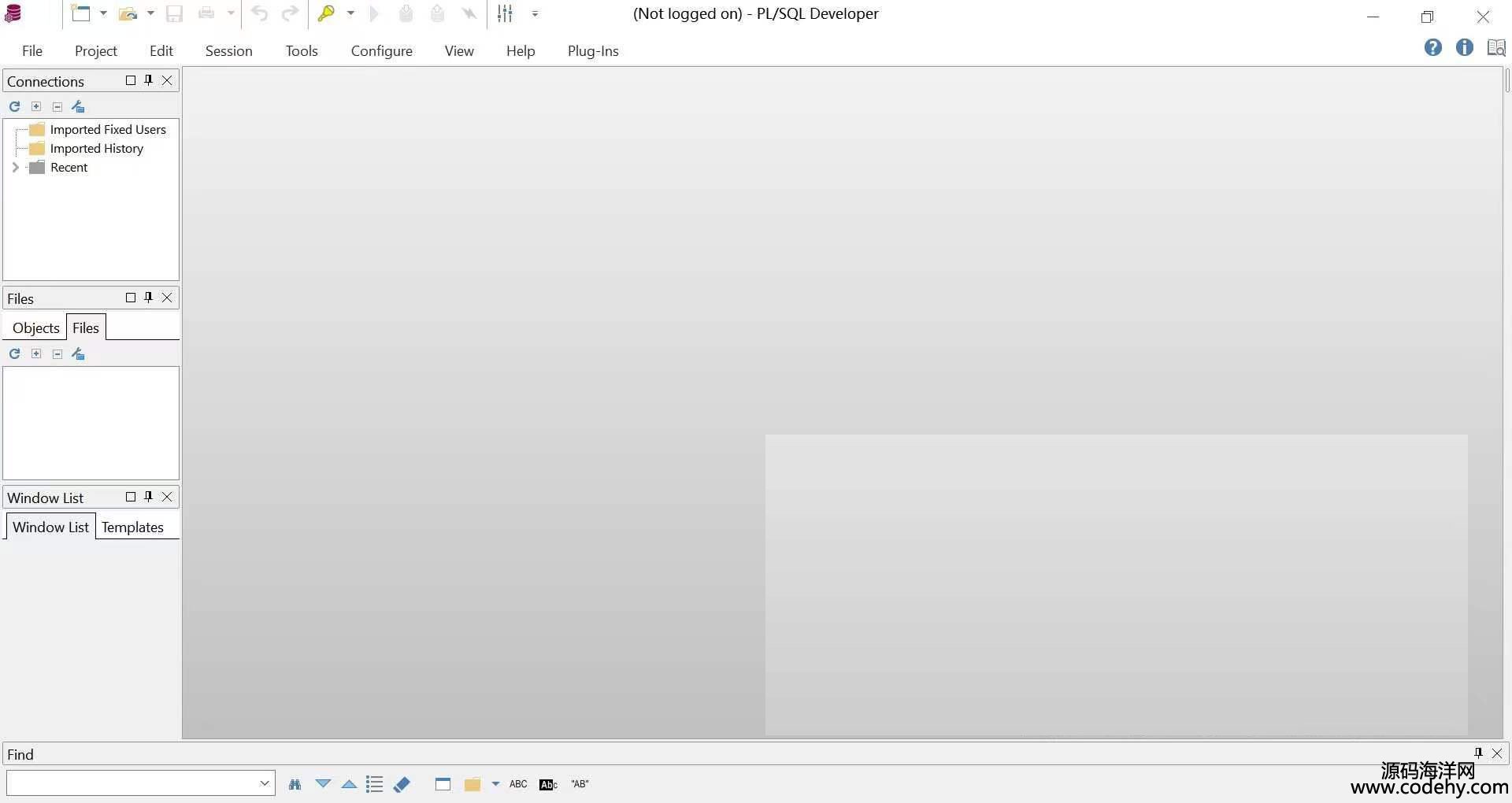The image size is (1512, 803).
Task: Select the Imported Fixed Users folder
Action: 98,130
